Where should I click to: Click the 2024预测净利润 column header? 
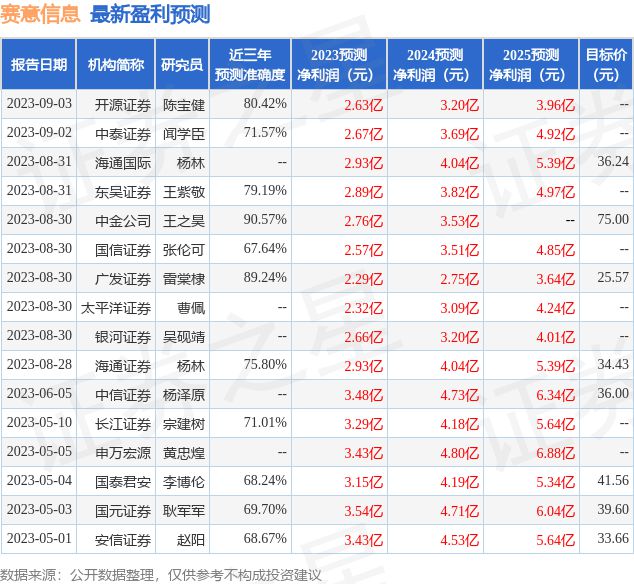[x=435, y=64]
